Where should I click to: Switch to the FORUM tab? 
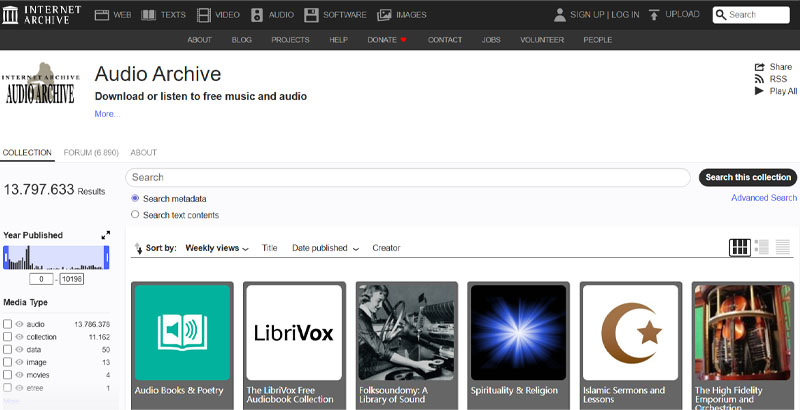[91, 152]
